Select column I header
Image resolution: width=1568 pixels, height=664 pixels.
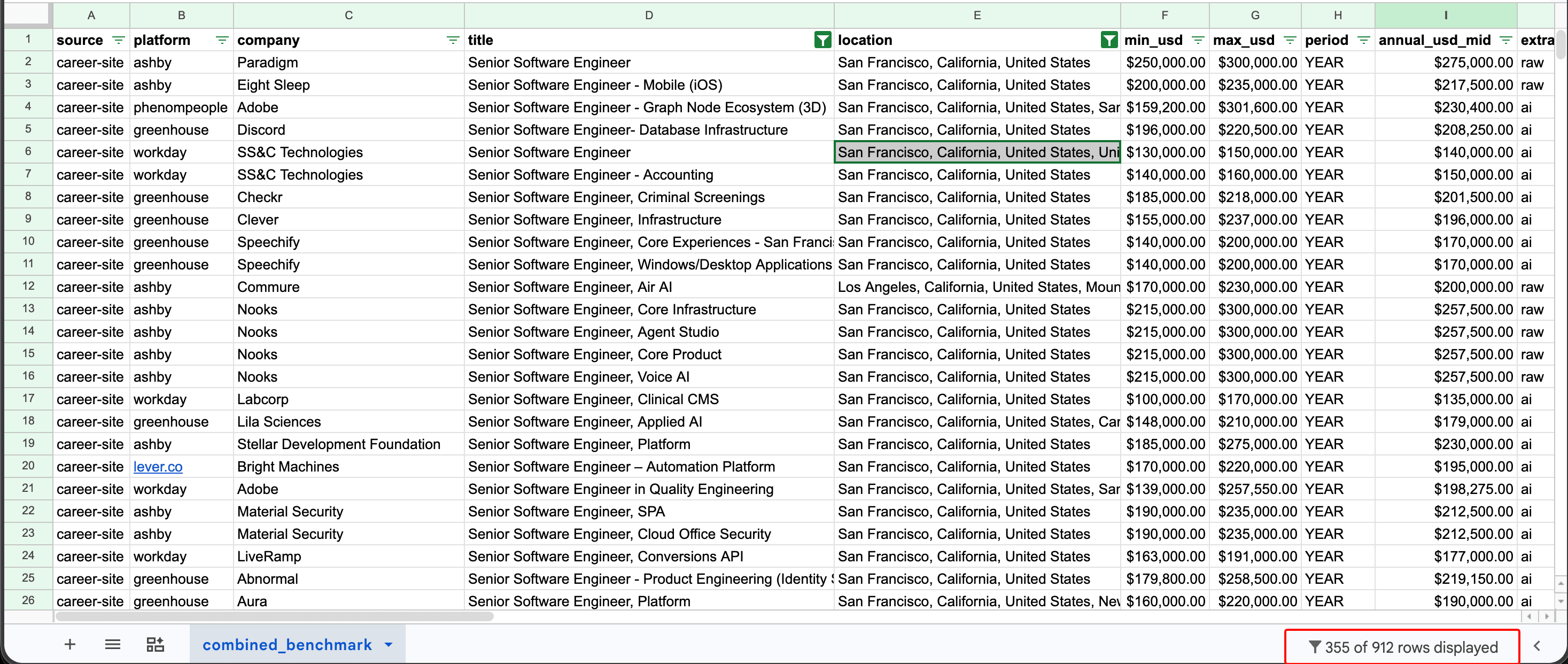[1446, 15]
